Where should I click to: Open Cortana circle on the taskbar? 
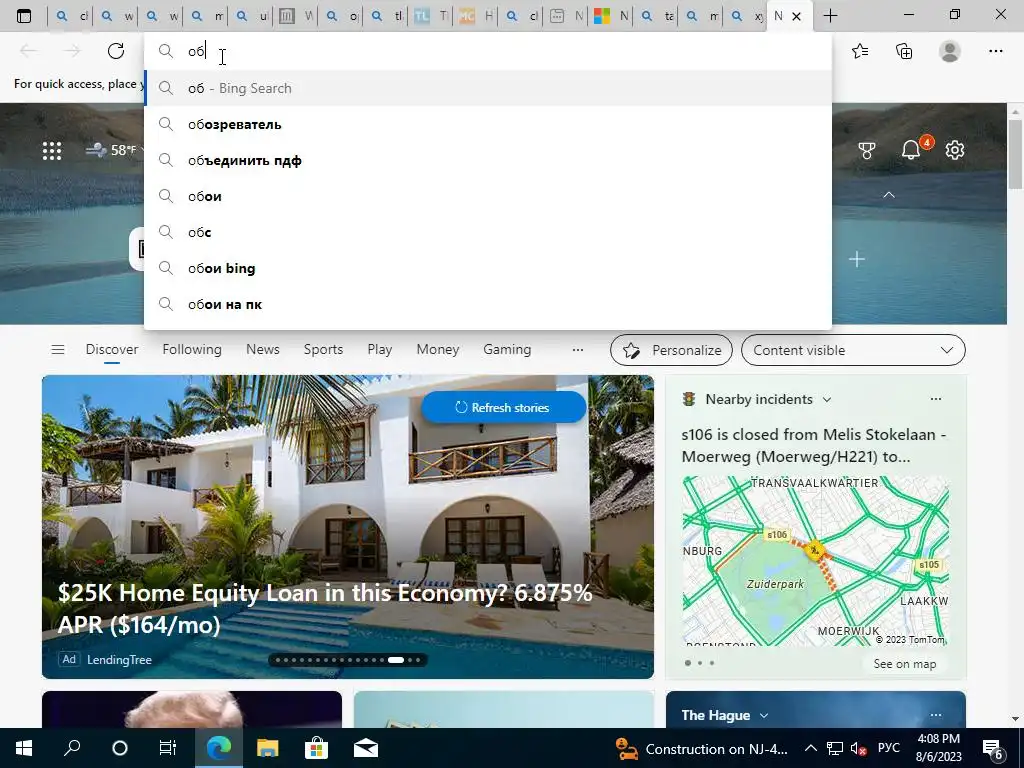click(x=120, y=748)
